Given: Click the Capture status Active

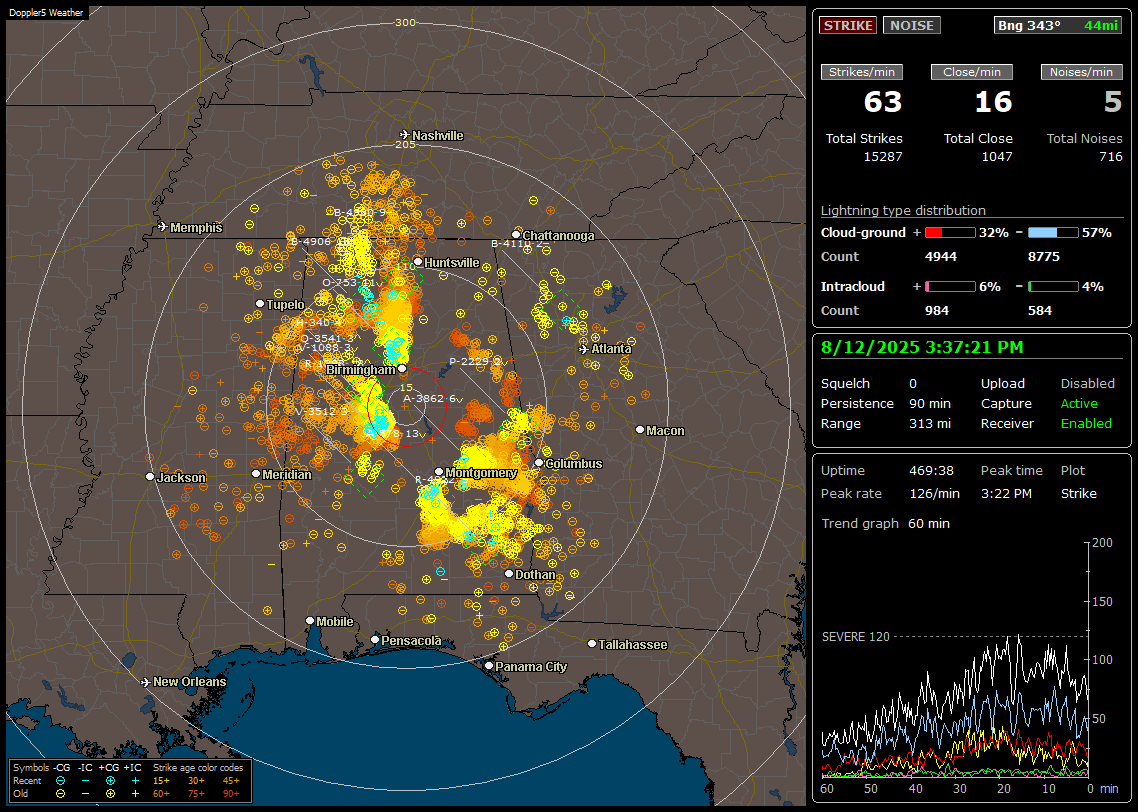Looking at the screenshot, I should click(1078, 403).
